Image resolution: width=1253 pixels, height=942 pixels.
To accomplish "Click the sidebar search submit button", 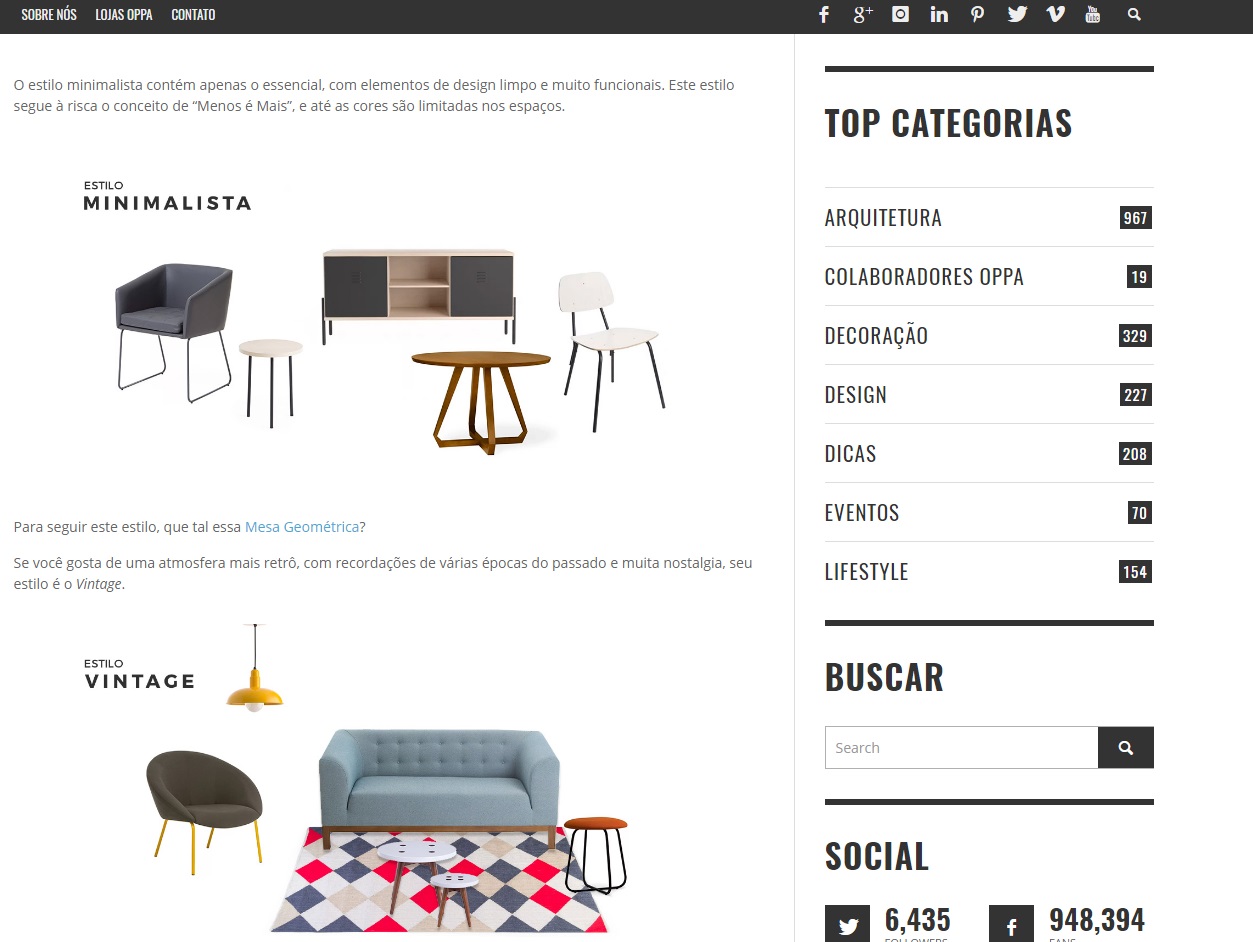I will (x=1126, y=747).
